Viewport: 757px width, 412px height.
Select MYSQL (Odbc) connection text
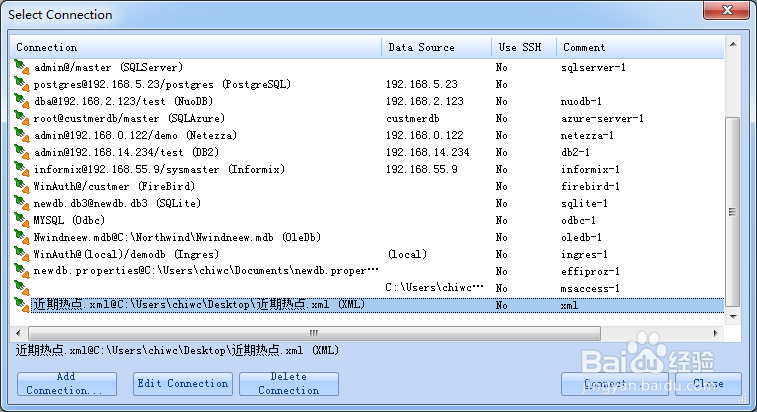click(69, 220)
